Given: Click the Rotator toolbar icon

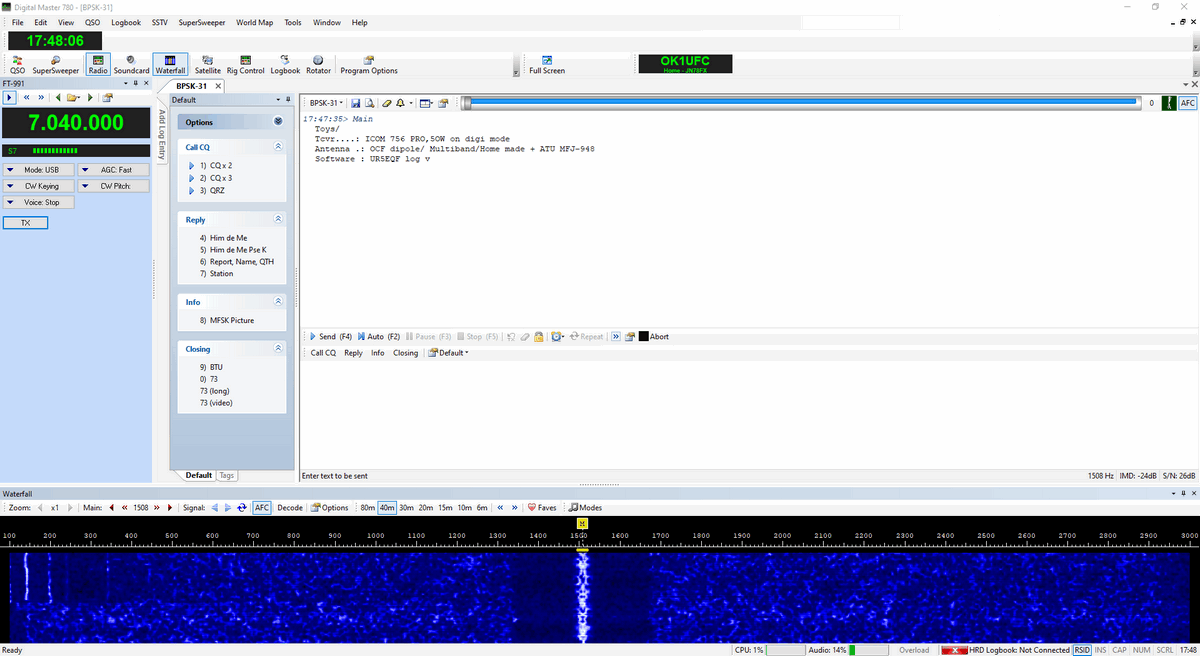Looking at the screenshot, I should (x=318, y=65).
